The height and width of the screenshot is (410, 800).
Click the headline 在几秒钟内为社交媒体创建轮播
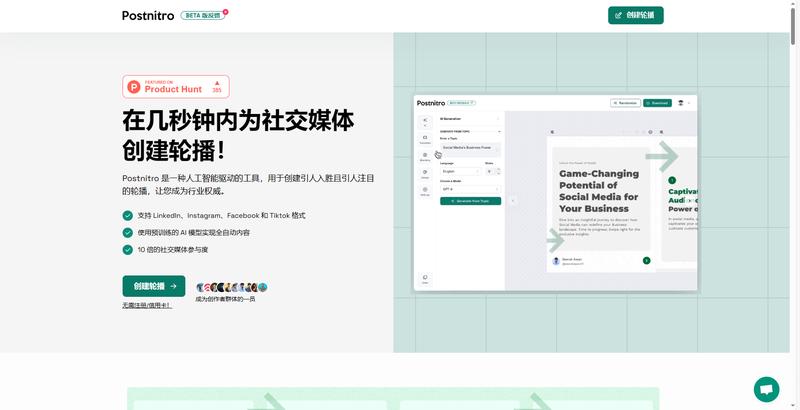pos(238,136)
